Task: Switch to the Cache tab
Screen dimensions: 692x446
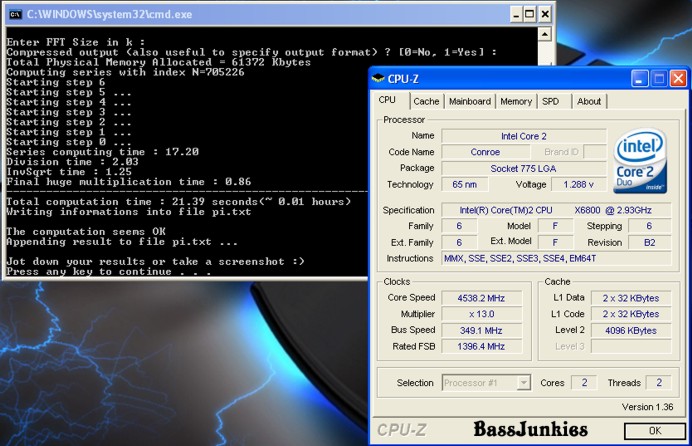Action: (426, 101)
